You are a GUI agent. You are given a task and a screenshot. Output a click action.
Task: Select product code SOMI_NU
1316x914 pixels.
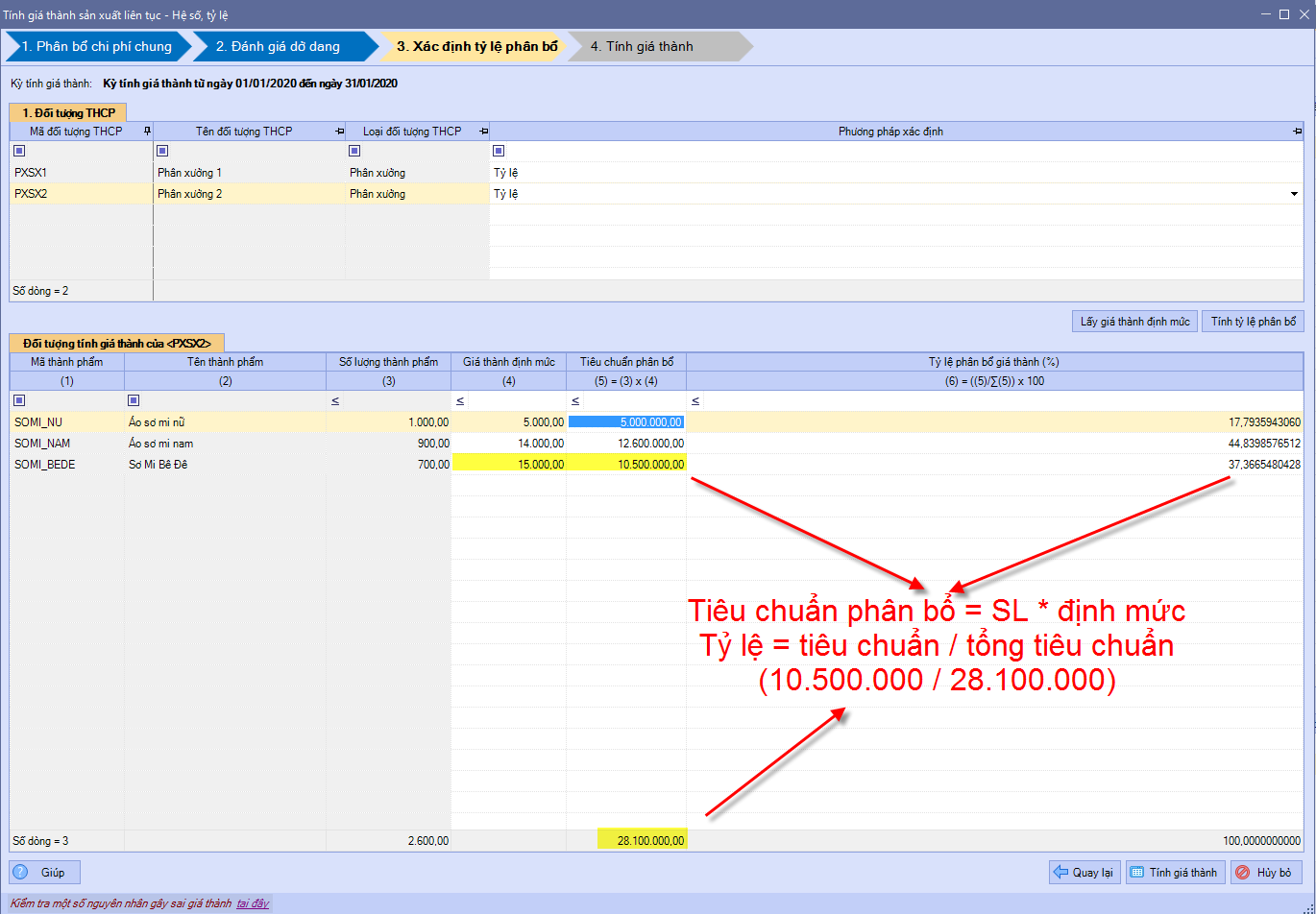click(67, 422)
